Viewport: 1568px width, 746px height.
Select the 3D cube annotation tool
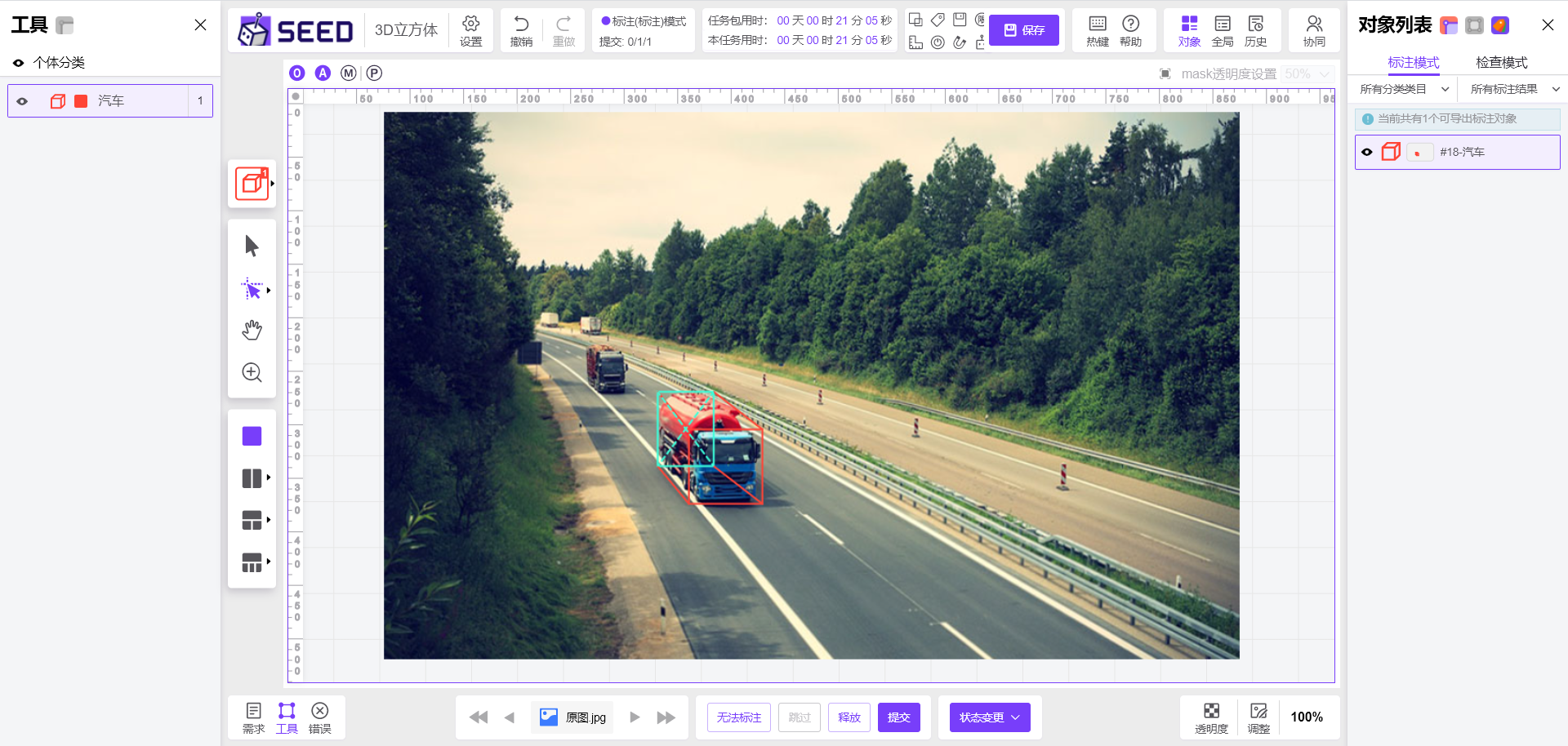(x=252, y=184)
